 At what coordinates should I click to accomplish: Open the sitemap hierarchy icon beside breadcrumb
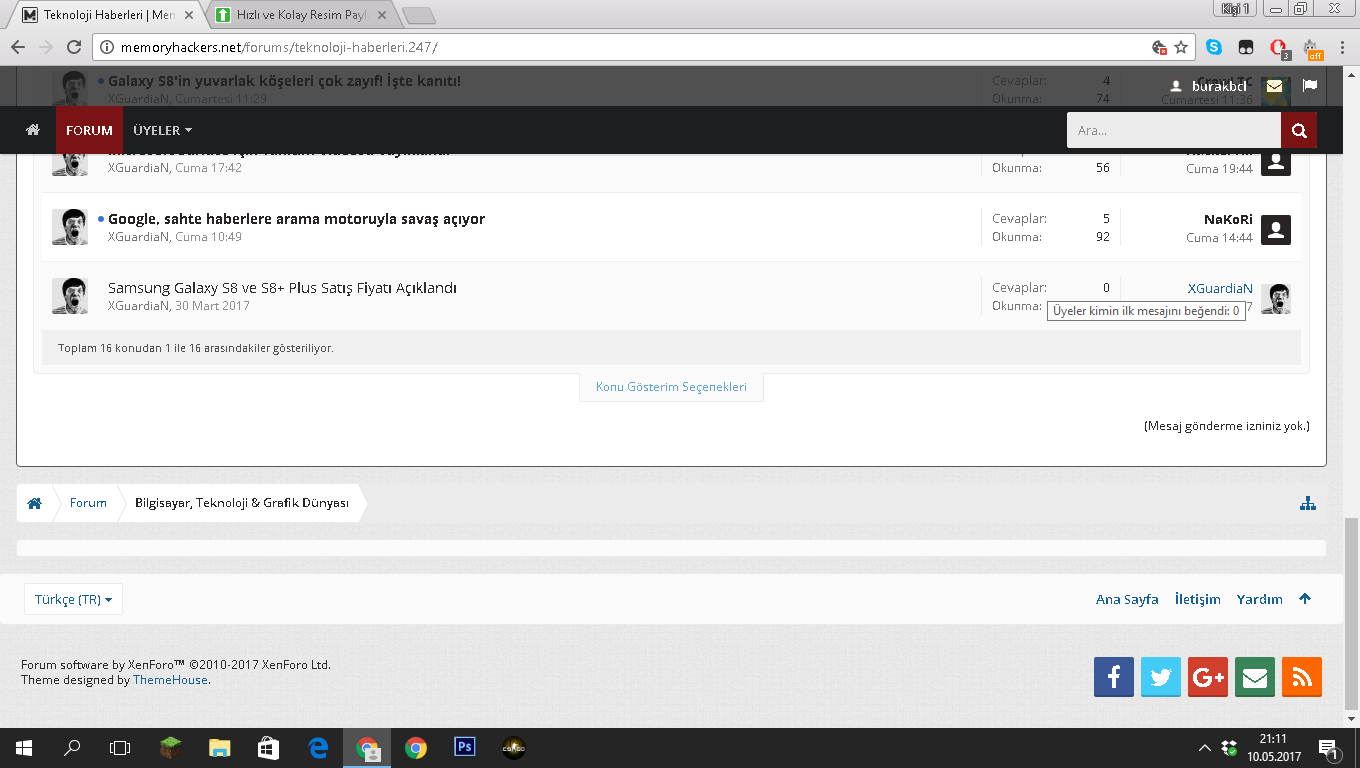pyautogui.click(x=1308, y=503)
